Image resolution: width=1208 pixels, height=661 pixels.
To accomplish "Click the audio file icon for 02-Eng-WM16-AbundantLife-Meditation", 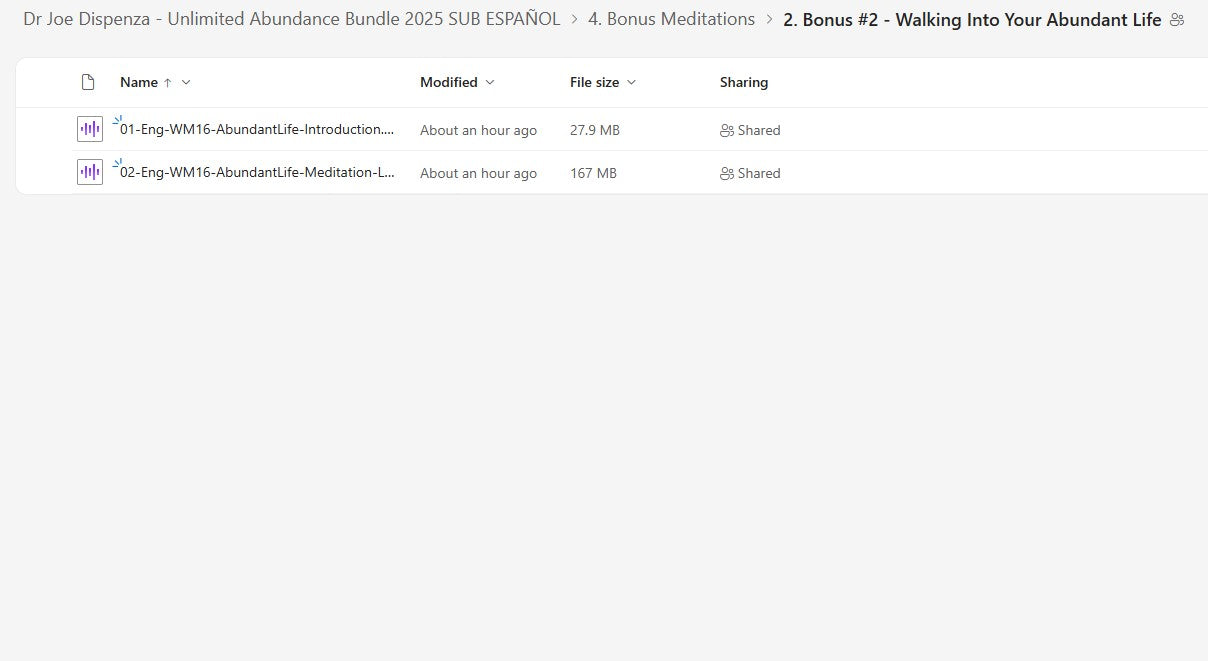I will click(89, 171).
